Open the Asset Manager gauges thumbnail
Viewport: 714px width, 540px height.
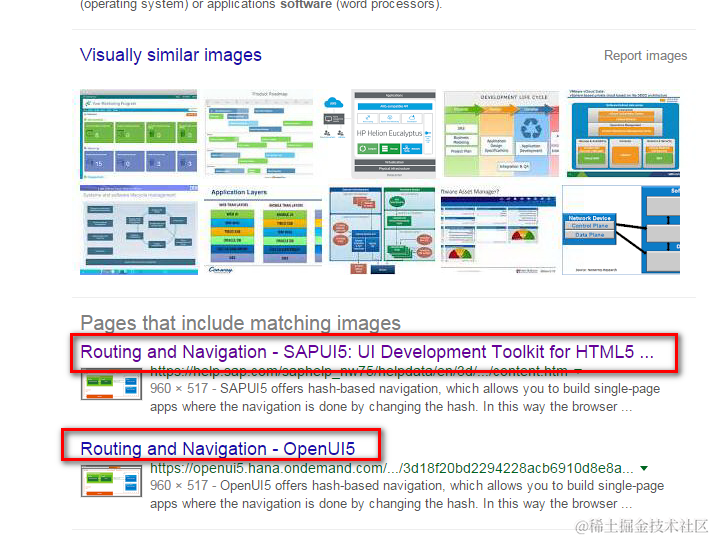coord(498,230)
